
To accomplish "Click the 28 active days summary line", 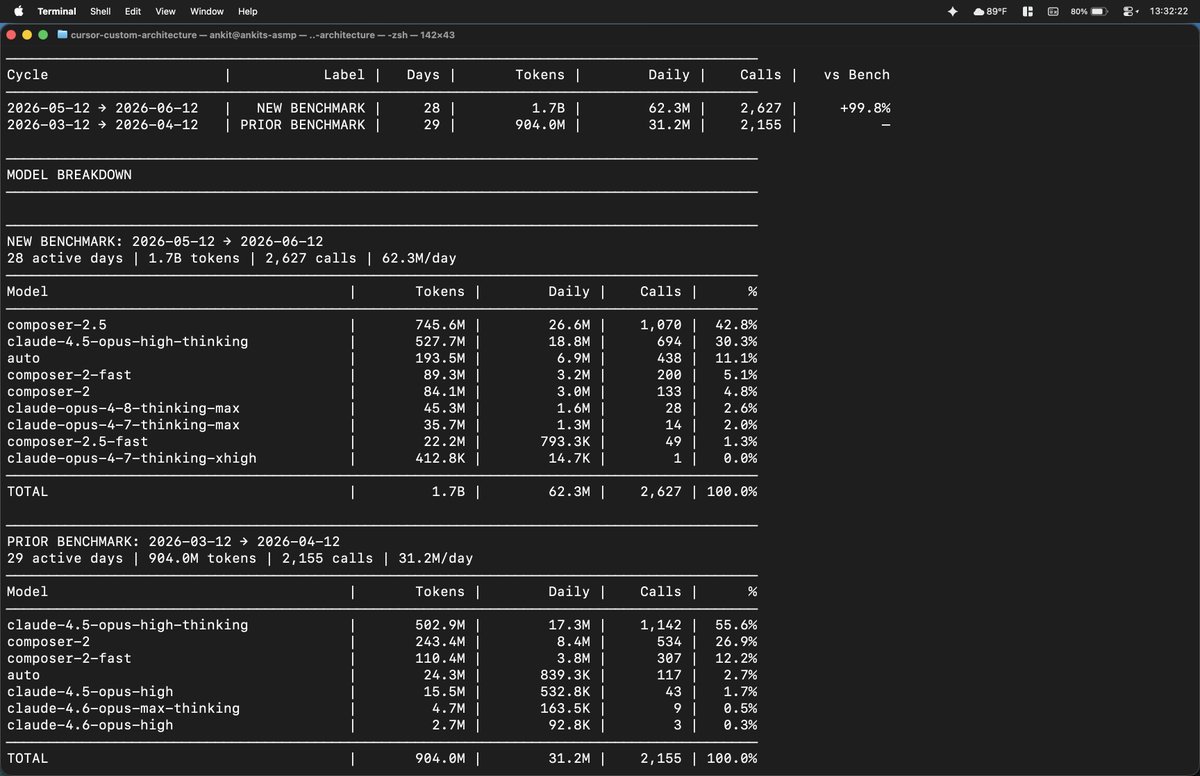I will (x=231, y=258).
